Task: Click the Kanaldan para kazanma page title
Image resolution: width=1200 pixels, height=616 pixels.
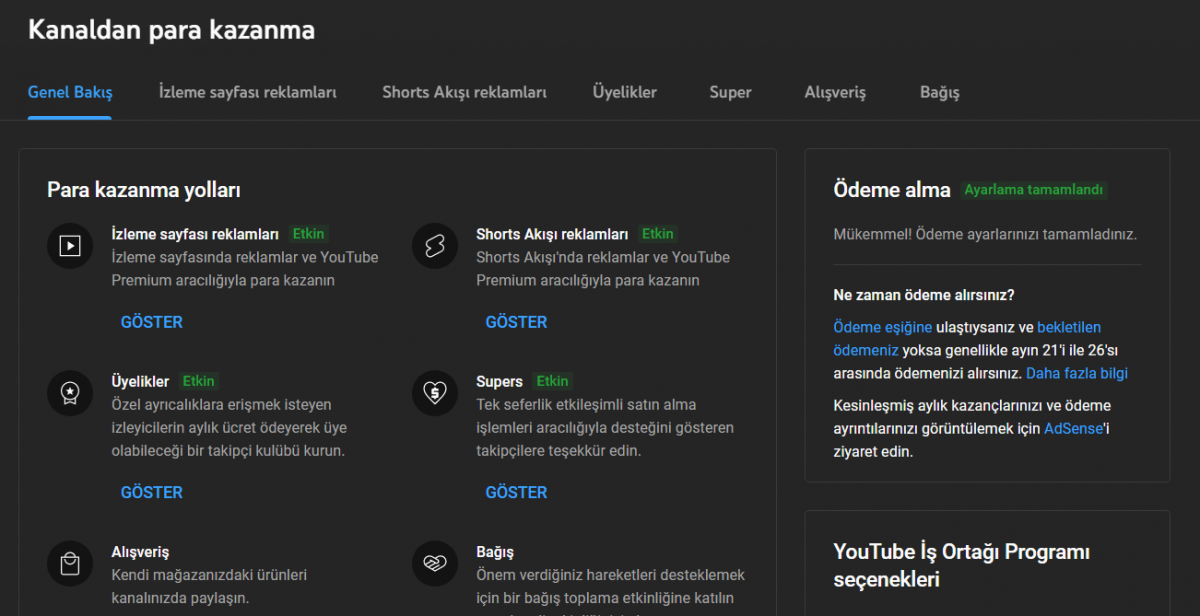Action: 171,30
